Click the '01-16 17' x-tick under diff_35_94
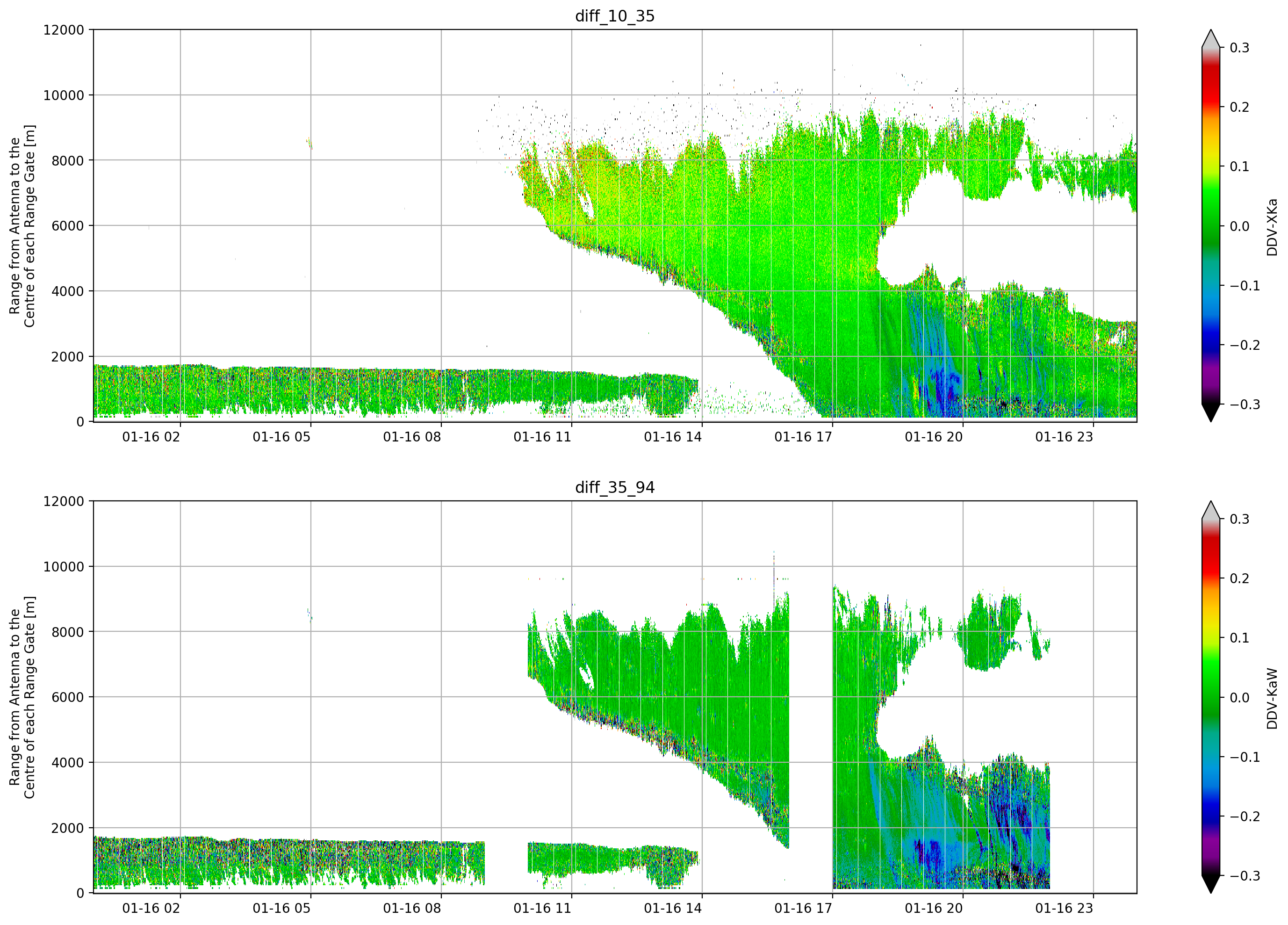 pos(804,909)
